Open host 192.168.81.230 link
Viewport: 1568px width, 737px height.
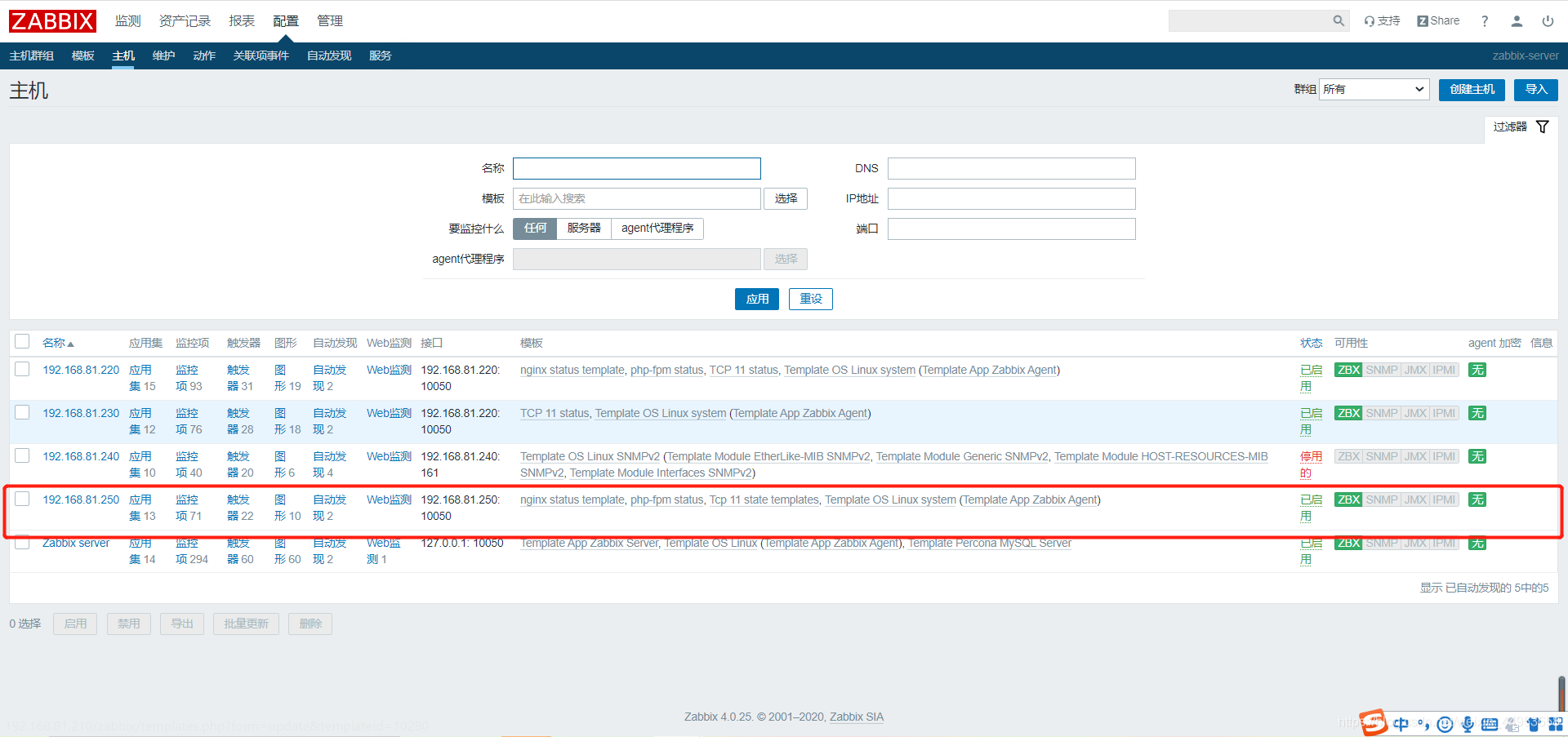(81, 413)
